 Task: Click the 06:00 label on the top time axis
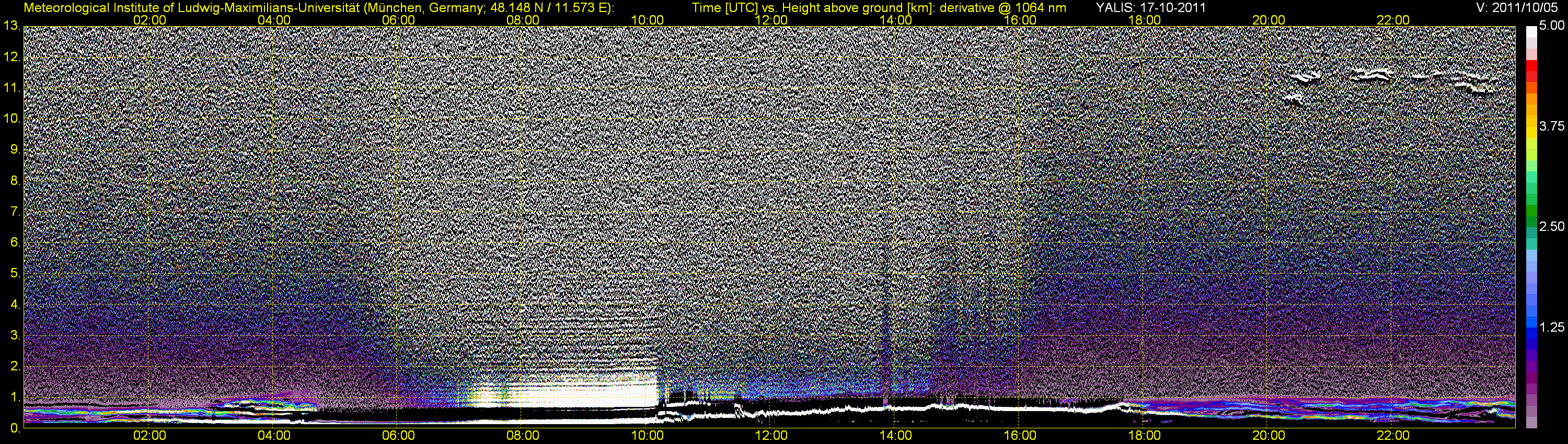[399, 20]
